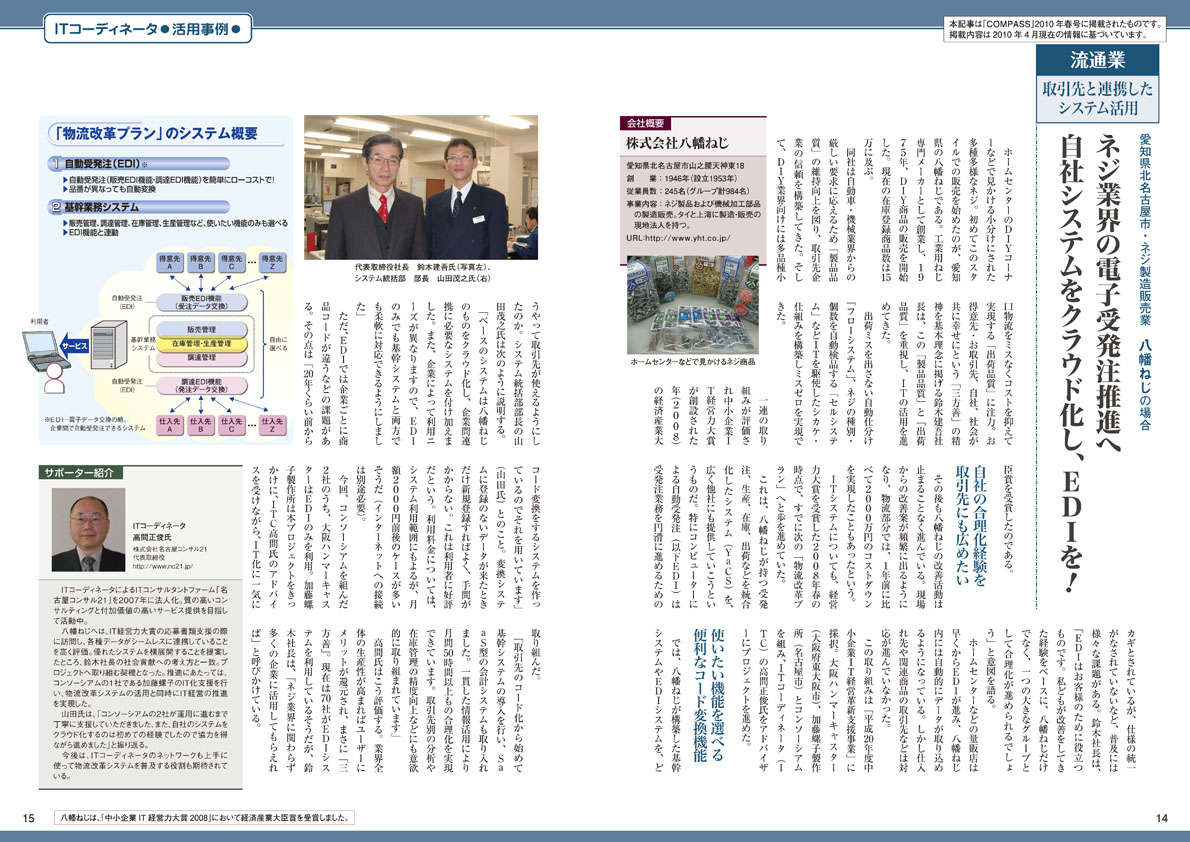Click the 販売管理 box
The image size is (1190, 842).
click(201, 330)
